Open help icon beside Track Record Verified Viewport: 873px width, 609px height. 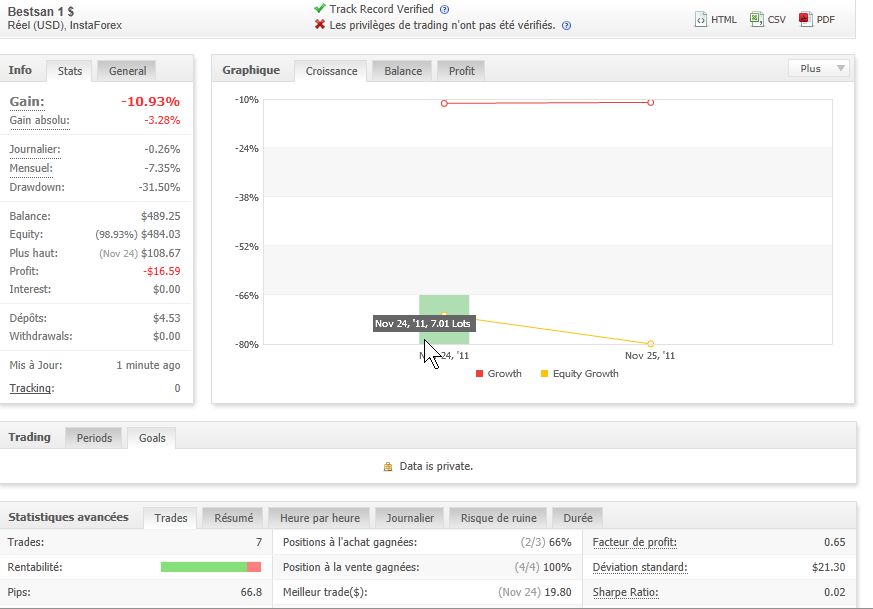tap(444, 9)
